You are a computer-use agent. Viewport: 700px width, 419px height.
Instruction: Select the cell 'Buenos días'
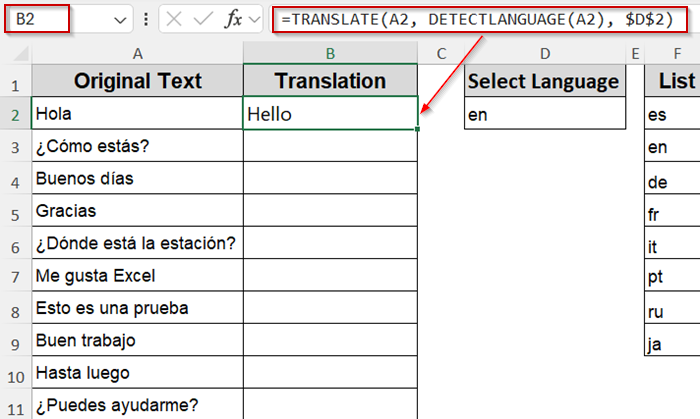pyautogui.click(x=138, y=178)
